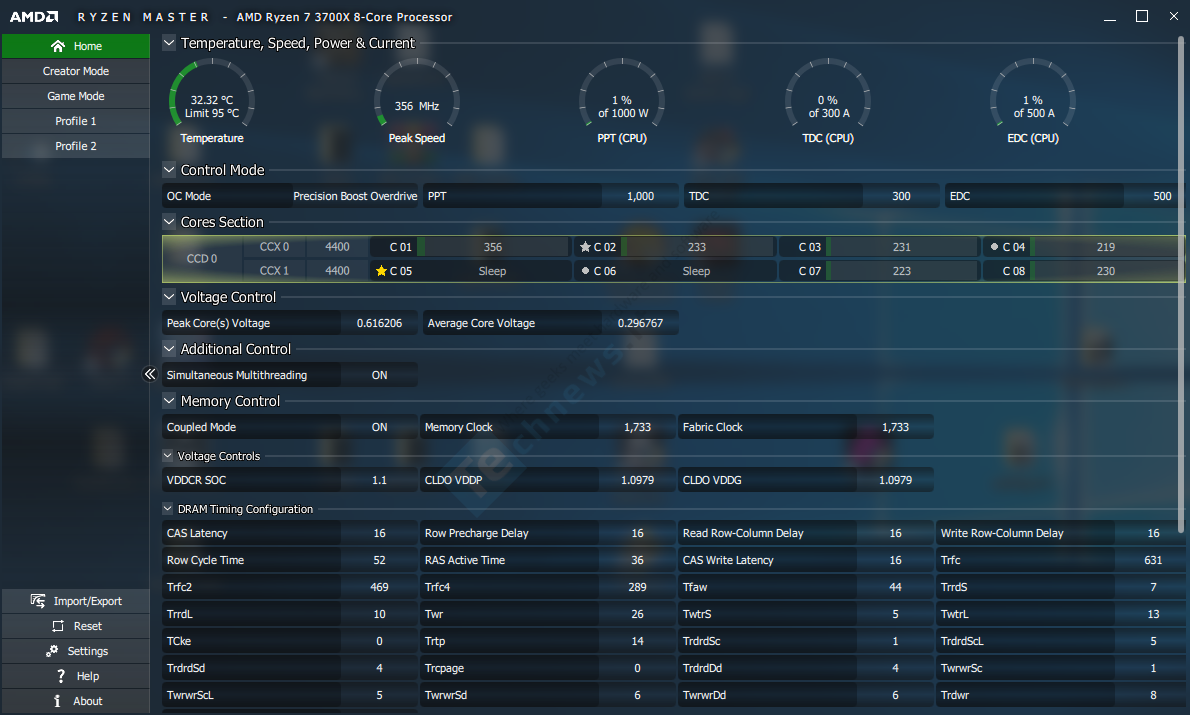The width and height of the screenshot is (1190, 715).
Task: Click the Trfc value 631
Action: click(x=1154, y=560)
